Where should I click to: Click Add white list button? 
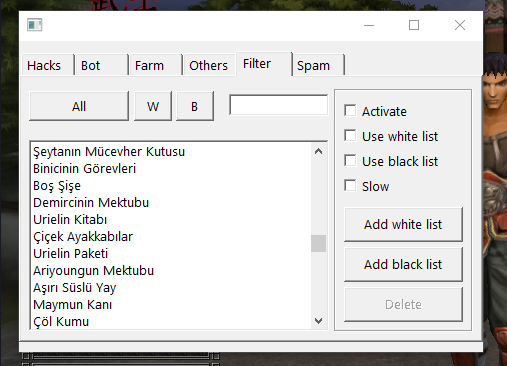click(403, 224)
